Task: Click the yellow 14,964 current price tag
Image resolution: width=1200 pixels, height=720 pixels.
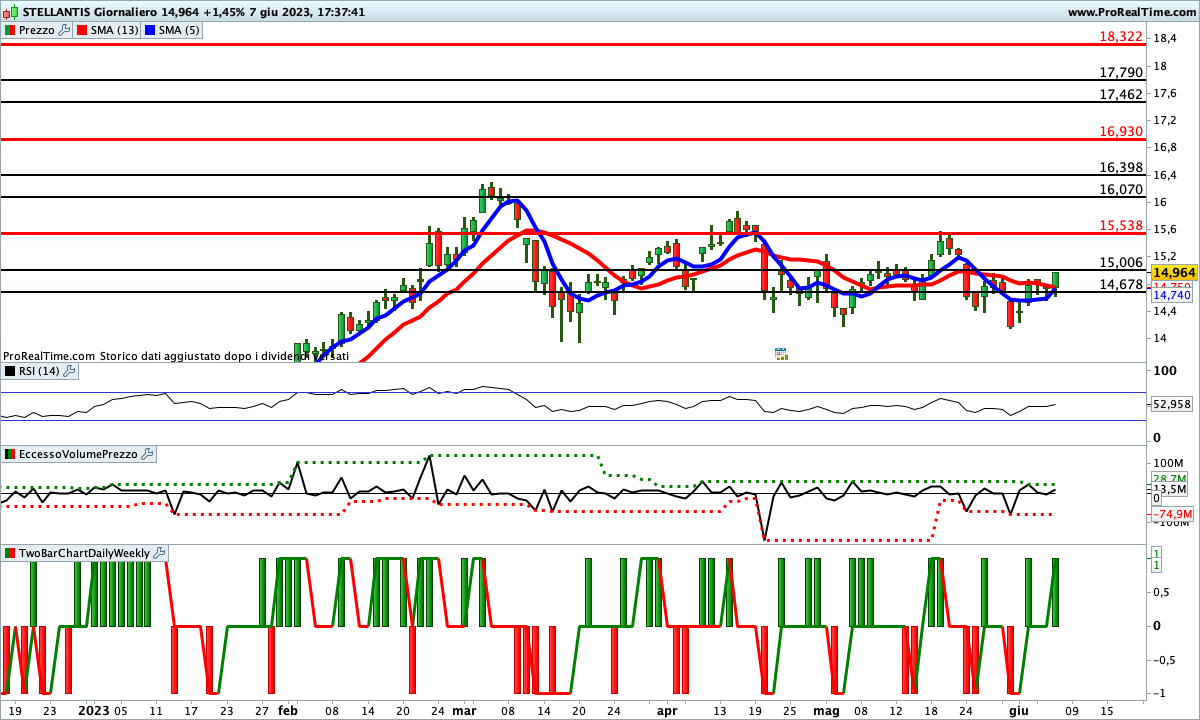Action: click(x=1173, y=272)
